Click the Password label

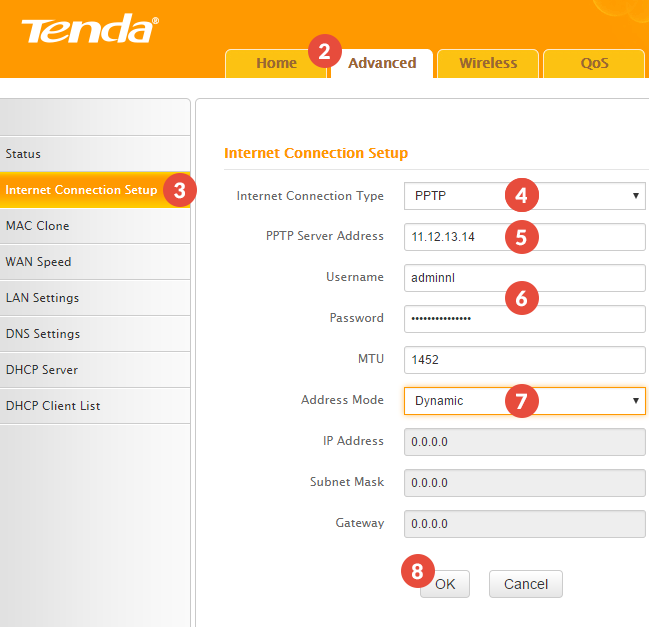356,318
